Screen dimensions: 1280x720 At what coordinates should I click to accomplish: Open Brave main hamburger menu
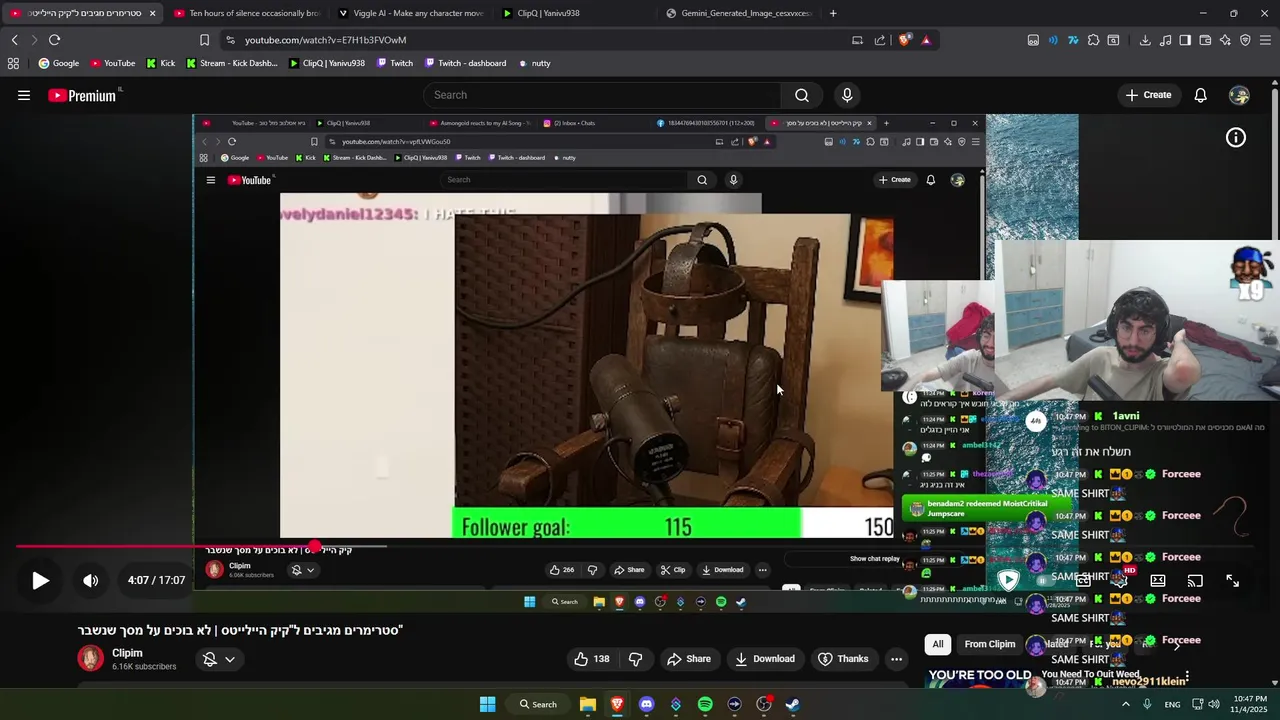click(1265, 40)
